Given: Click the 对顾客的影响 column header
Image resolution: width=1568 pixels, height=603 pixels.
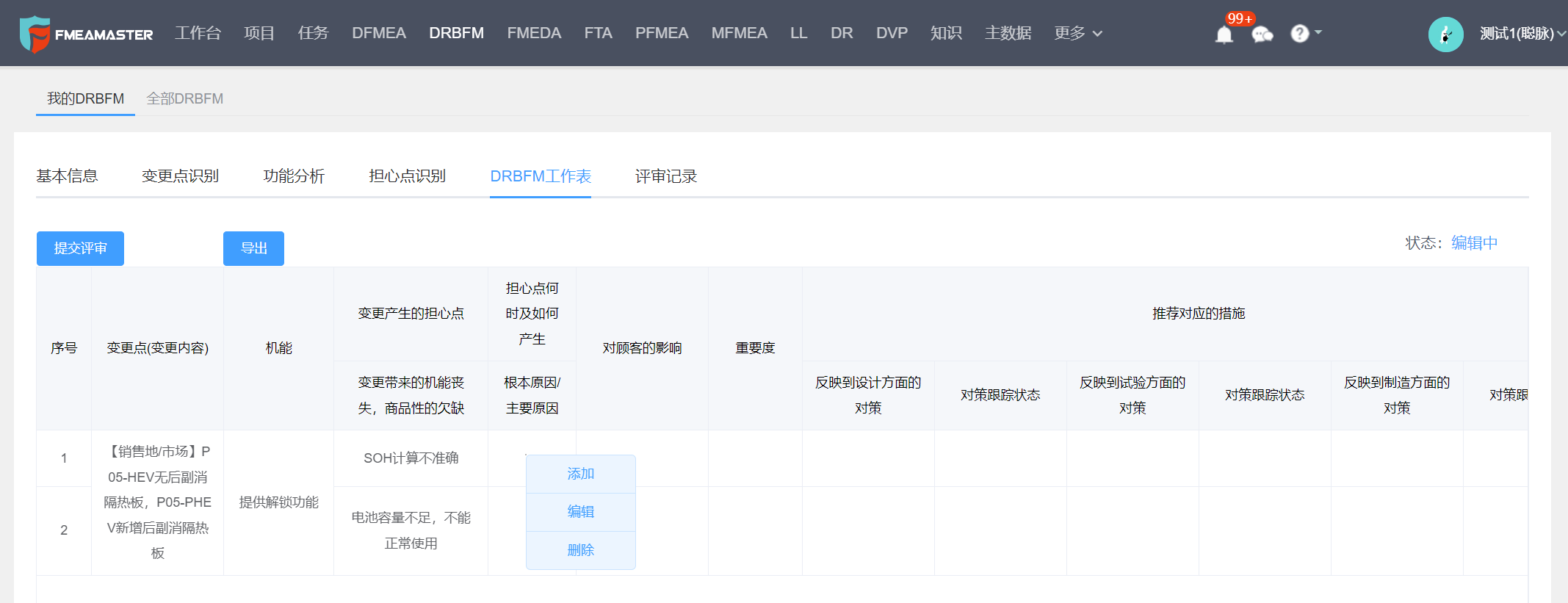Looking at the screenshot, I should click(642, 348).
